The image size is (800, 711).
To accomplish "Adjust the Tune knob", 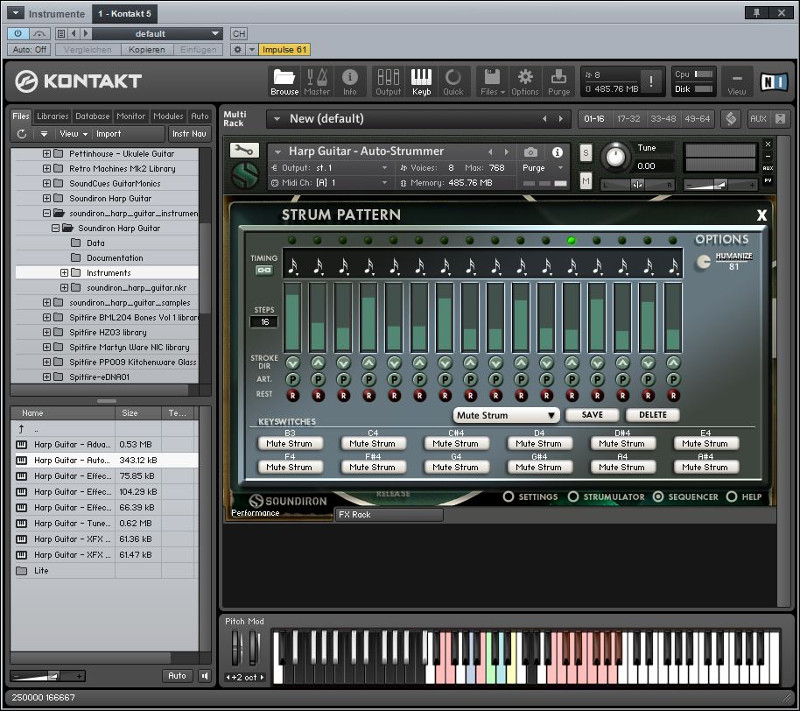I will [616, 157].
